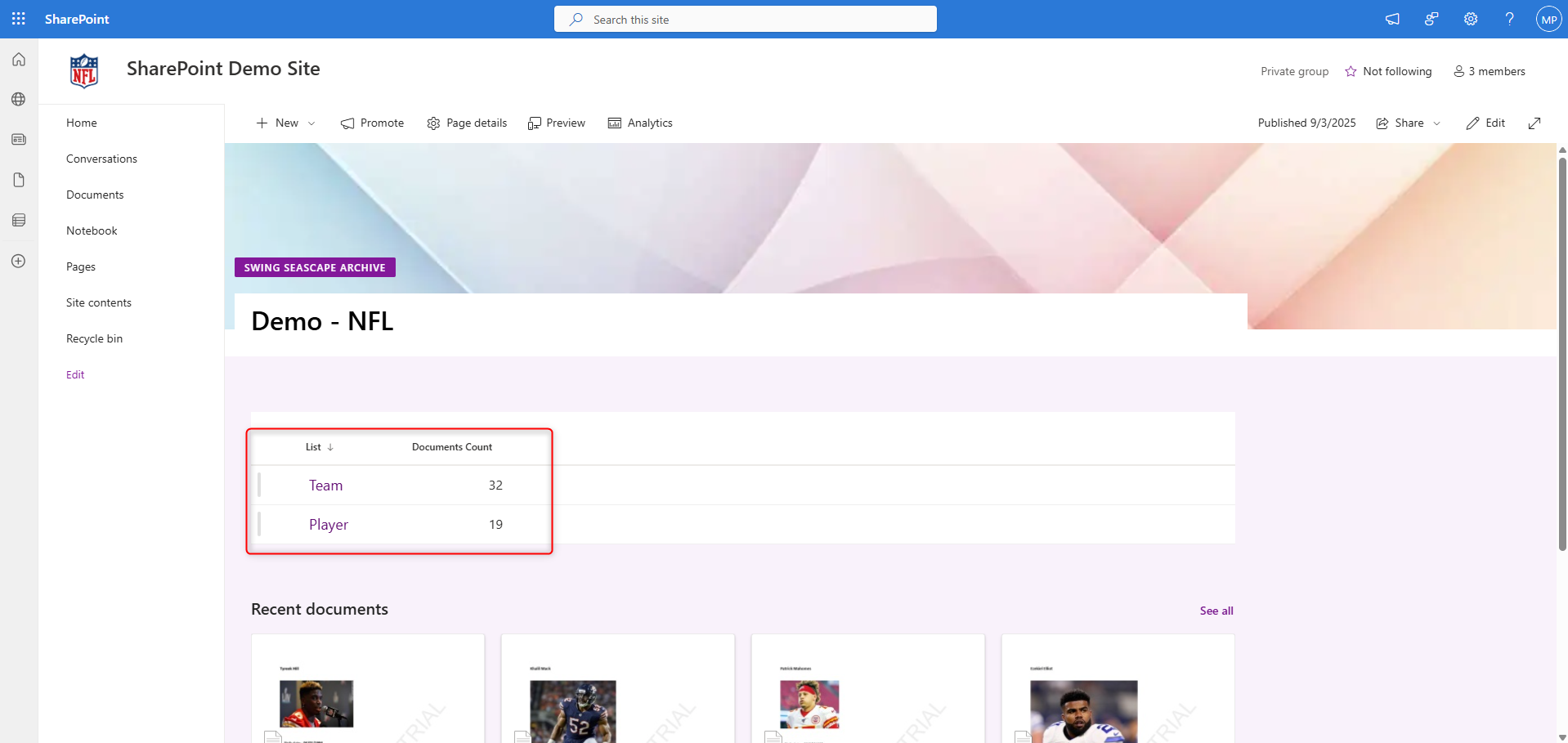Select Site contents in left navigation

(99, 302)
